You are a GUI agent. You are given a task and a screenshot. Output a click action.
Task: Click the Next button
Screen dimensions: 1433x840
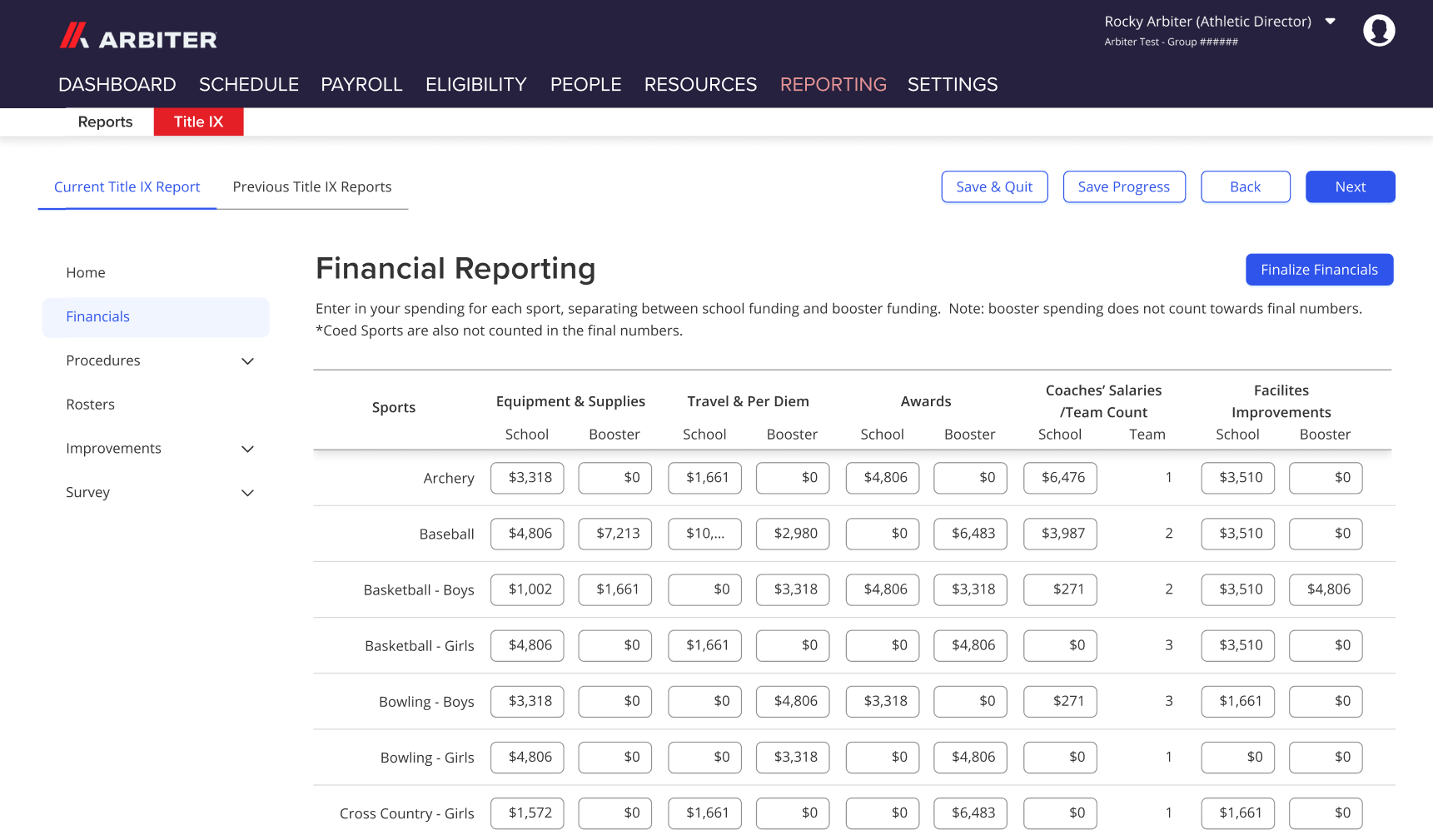click(x=1351, y=186)
